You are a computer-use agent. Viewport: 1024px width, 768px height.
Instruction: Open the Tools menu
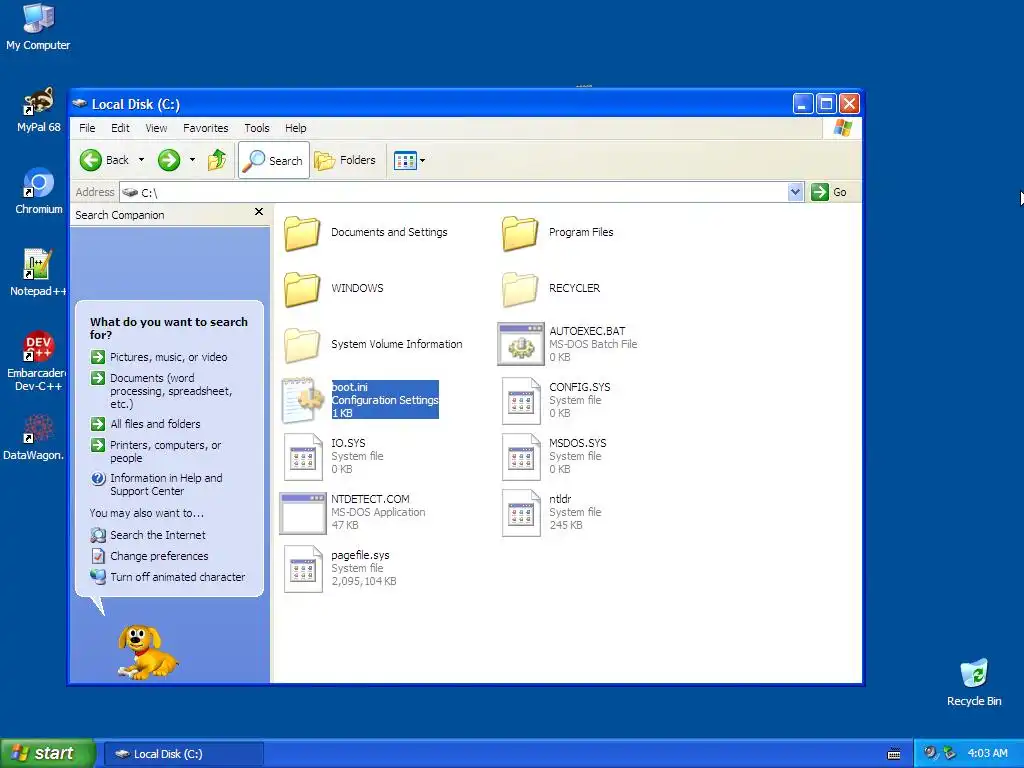[257, 128]
